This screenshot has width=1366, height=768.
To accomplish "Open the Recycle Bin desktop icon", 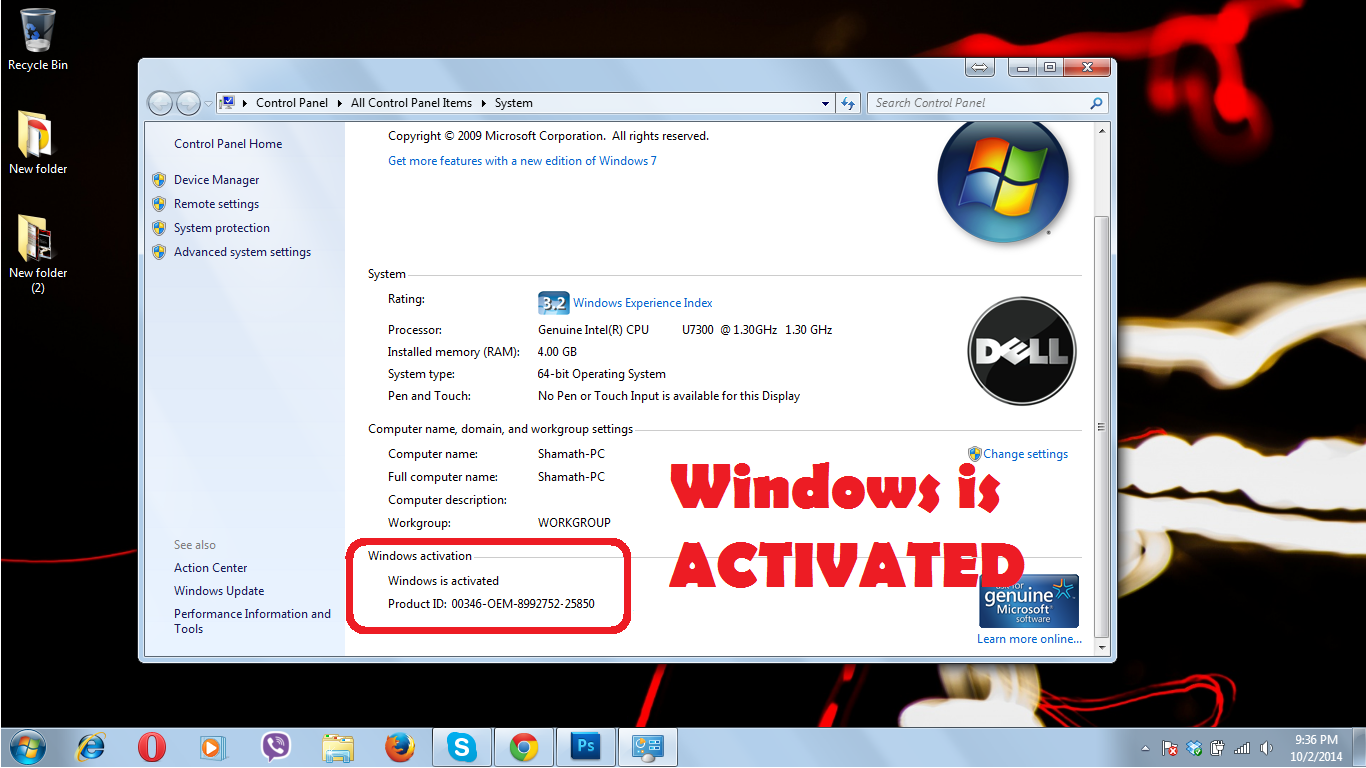I will click(x=38, y=40).
